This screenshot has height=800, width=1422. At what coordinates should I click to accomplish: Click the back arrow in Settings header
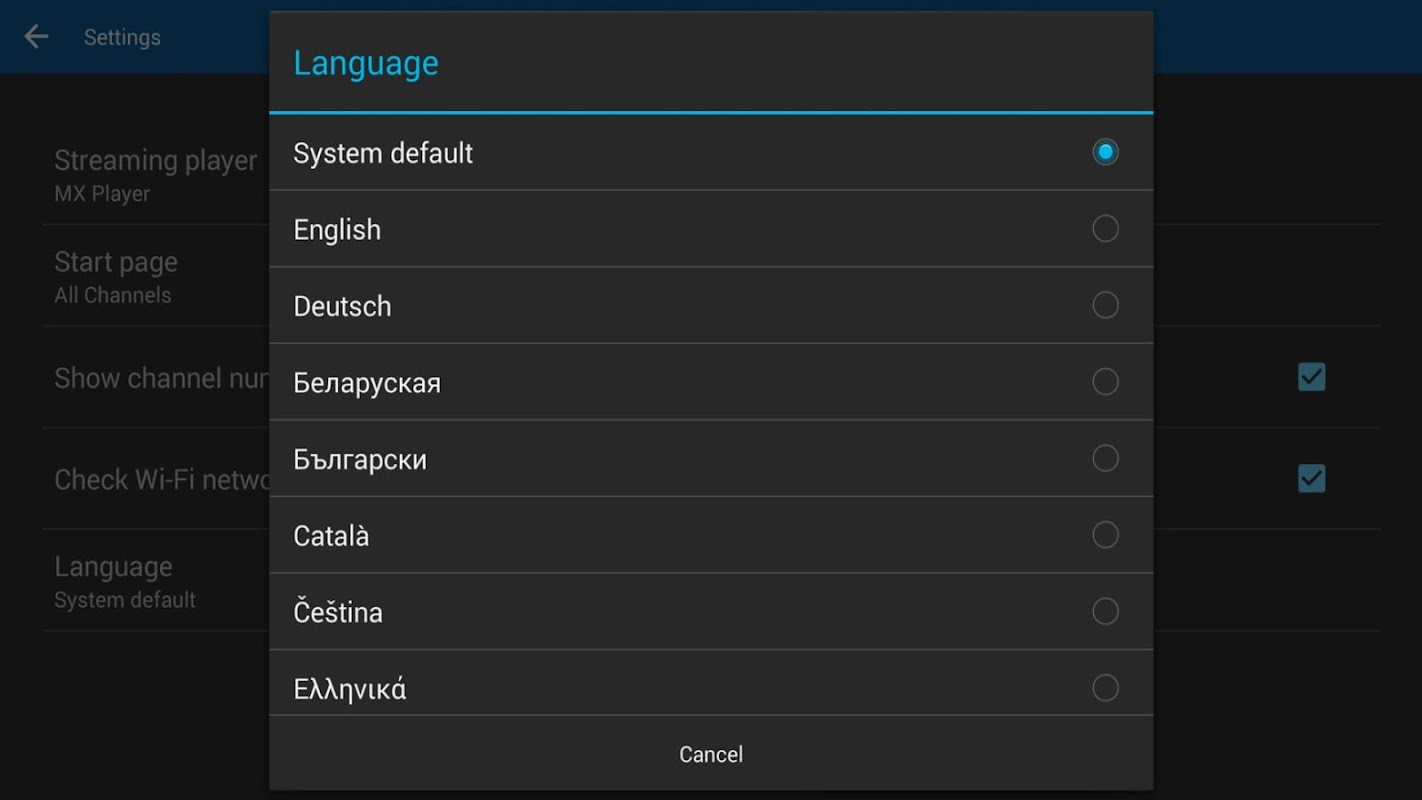click(36, 37)
